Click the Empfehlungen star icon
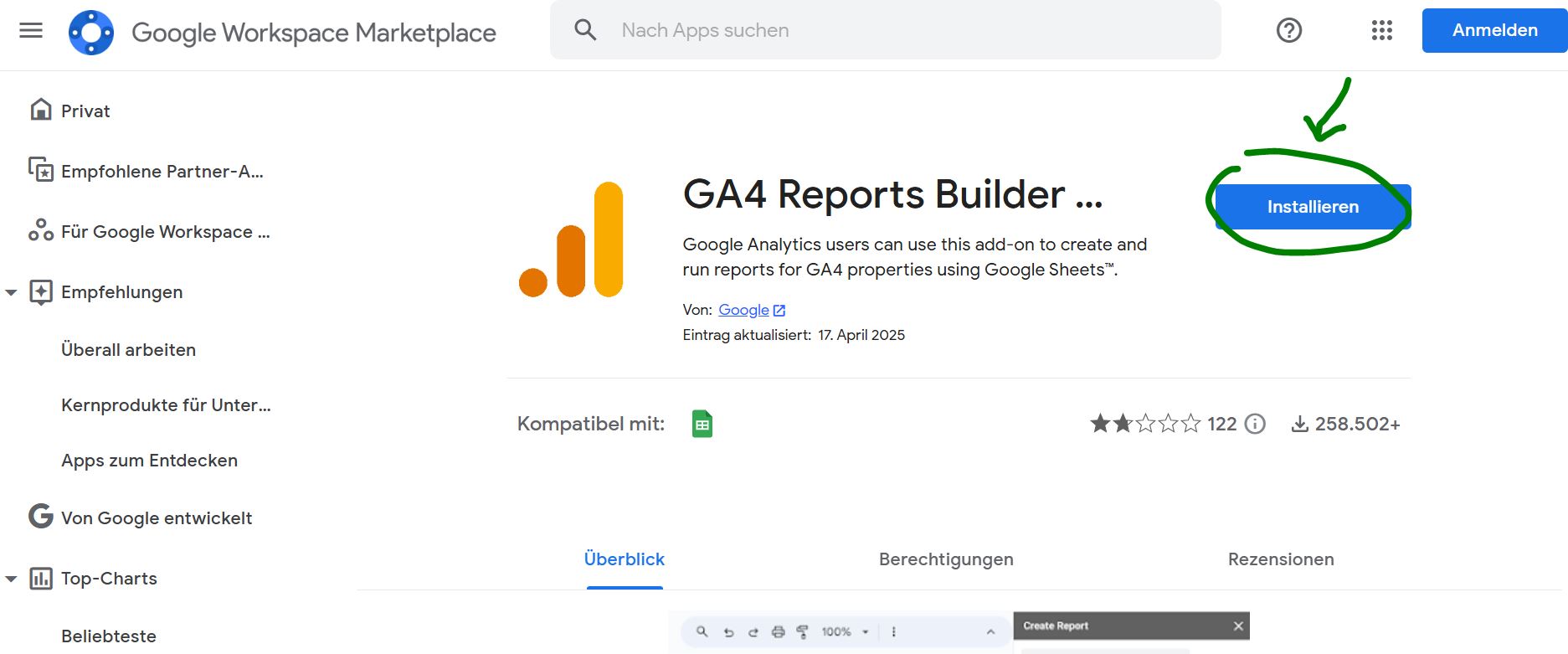 [x=41, y=291]
